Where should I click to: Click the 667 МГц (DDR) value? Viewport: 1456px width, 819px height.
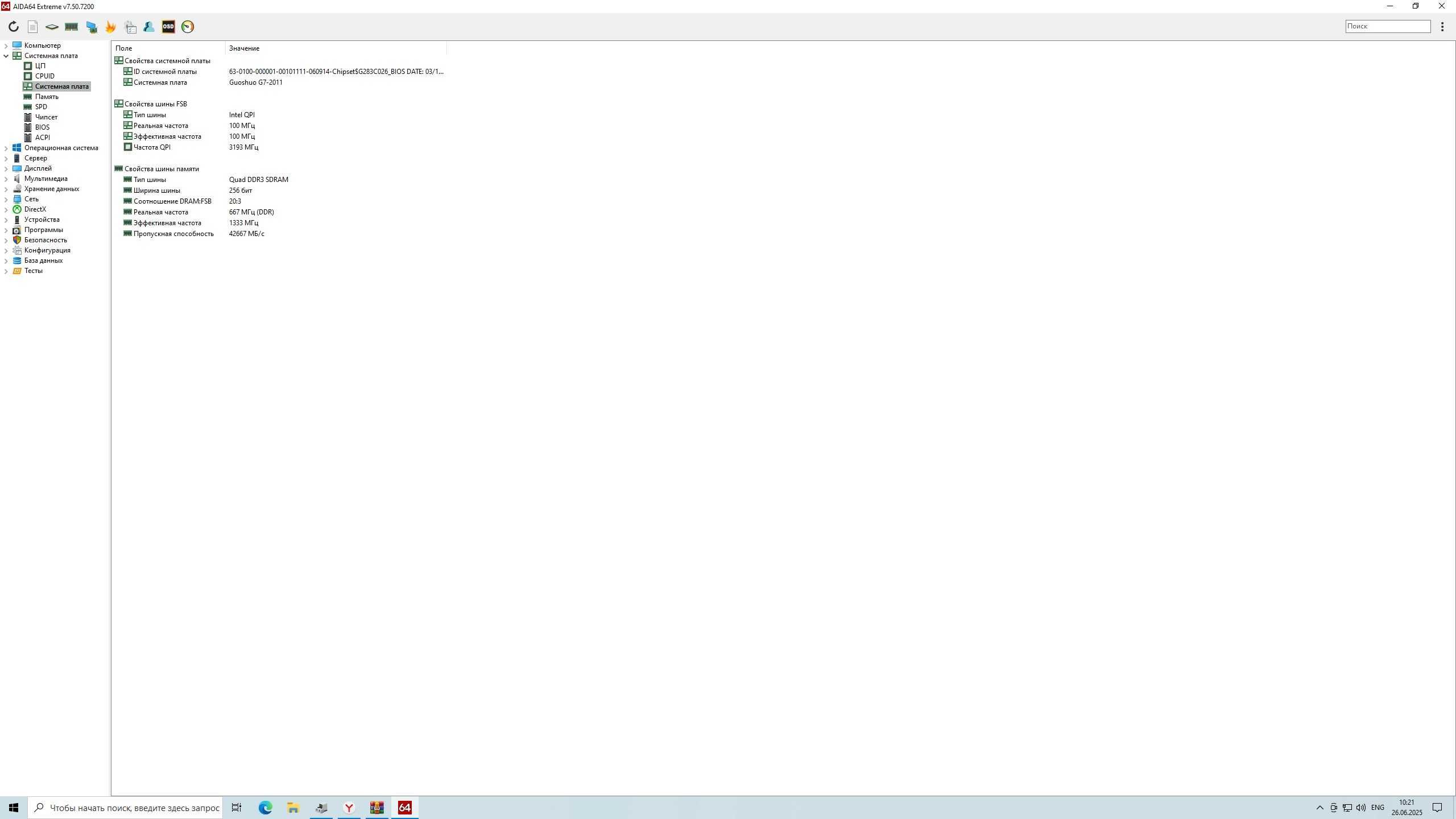click(251, 212)
